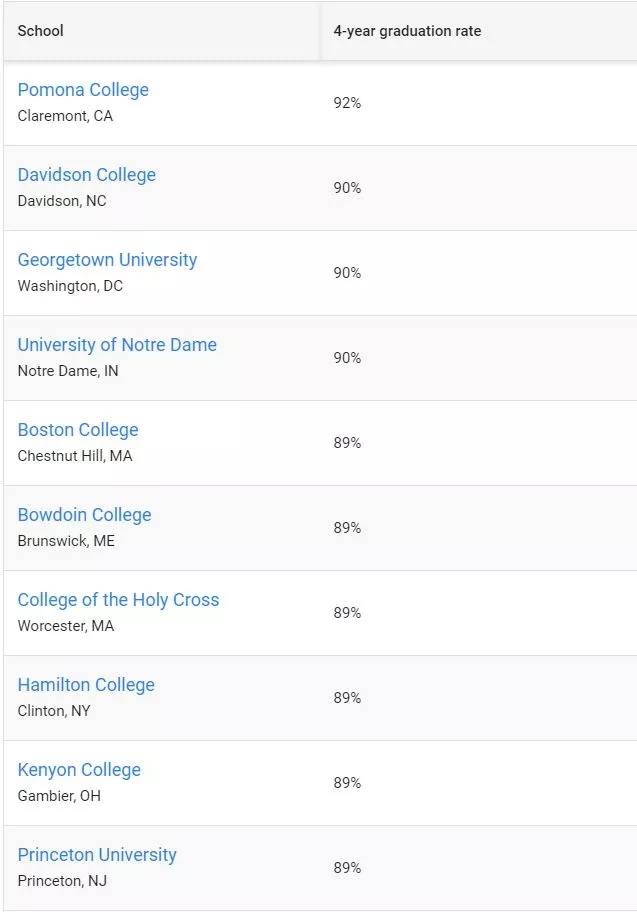Click the Washington, DC location text

tap(70, 286)
